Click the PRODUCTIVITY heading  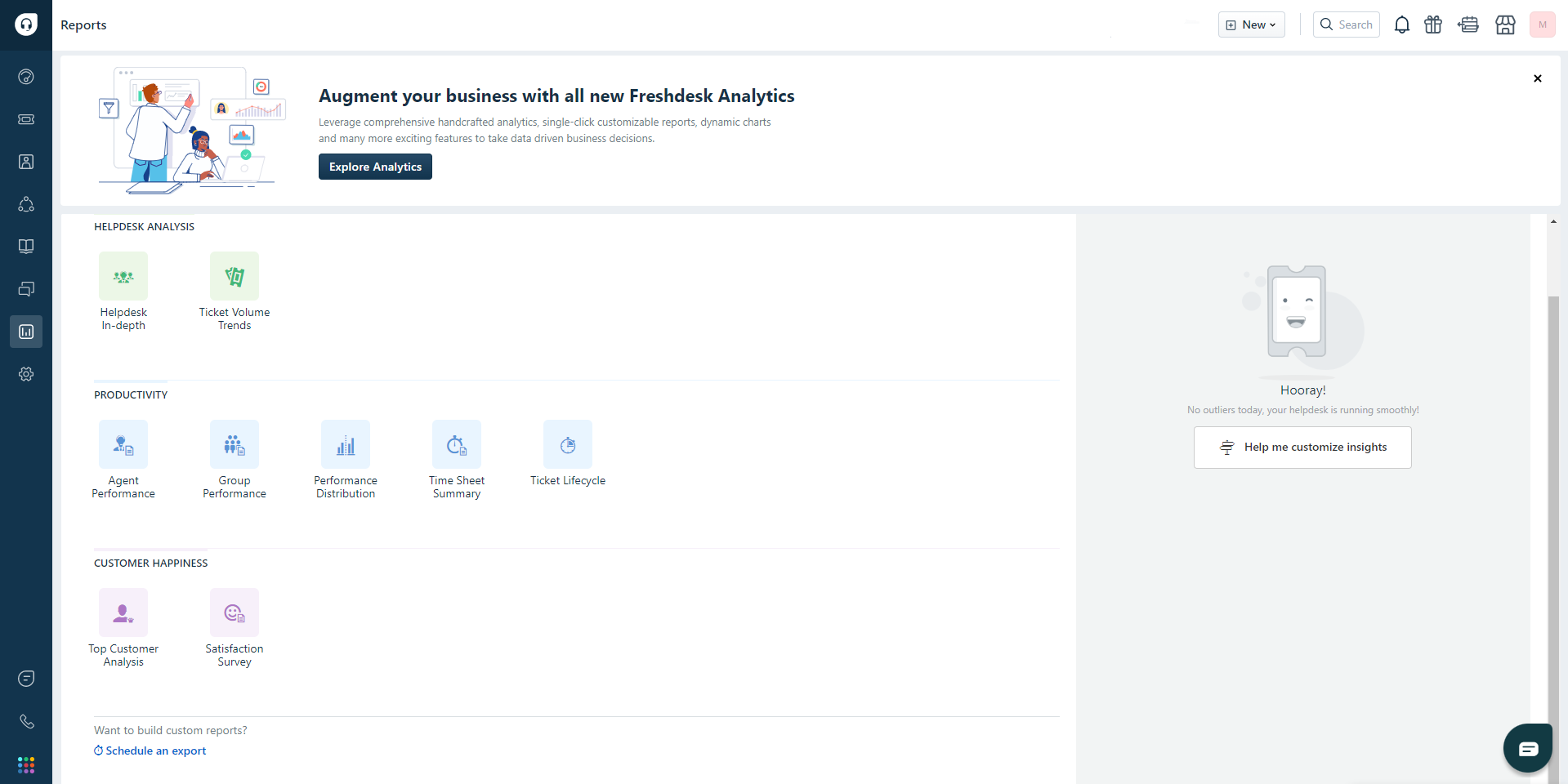coord(131,394)
